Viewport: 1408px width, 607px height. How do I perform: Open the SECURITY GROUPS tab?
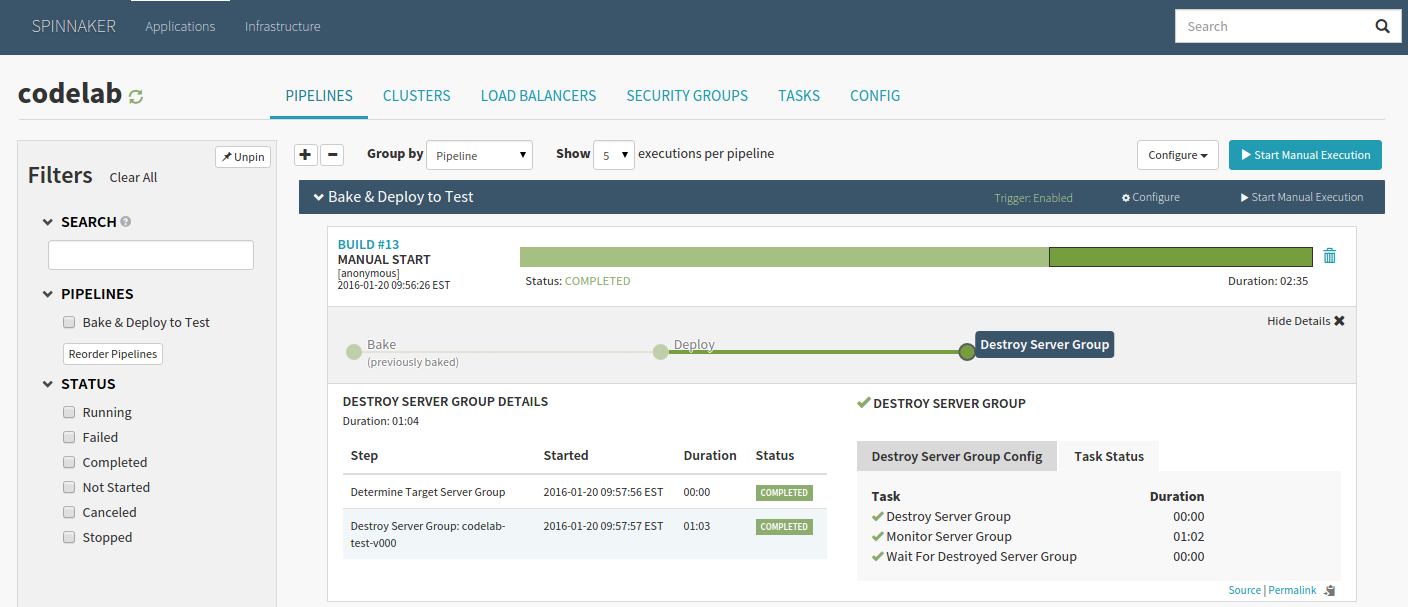coord(687,96)
